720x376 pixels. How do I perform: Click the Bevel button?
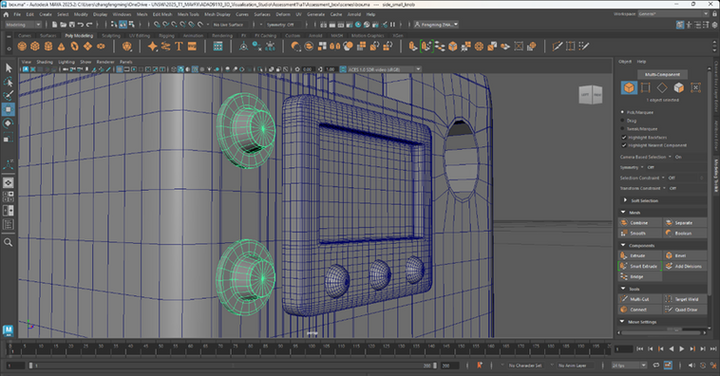pos(685,256)
